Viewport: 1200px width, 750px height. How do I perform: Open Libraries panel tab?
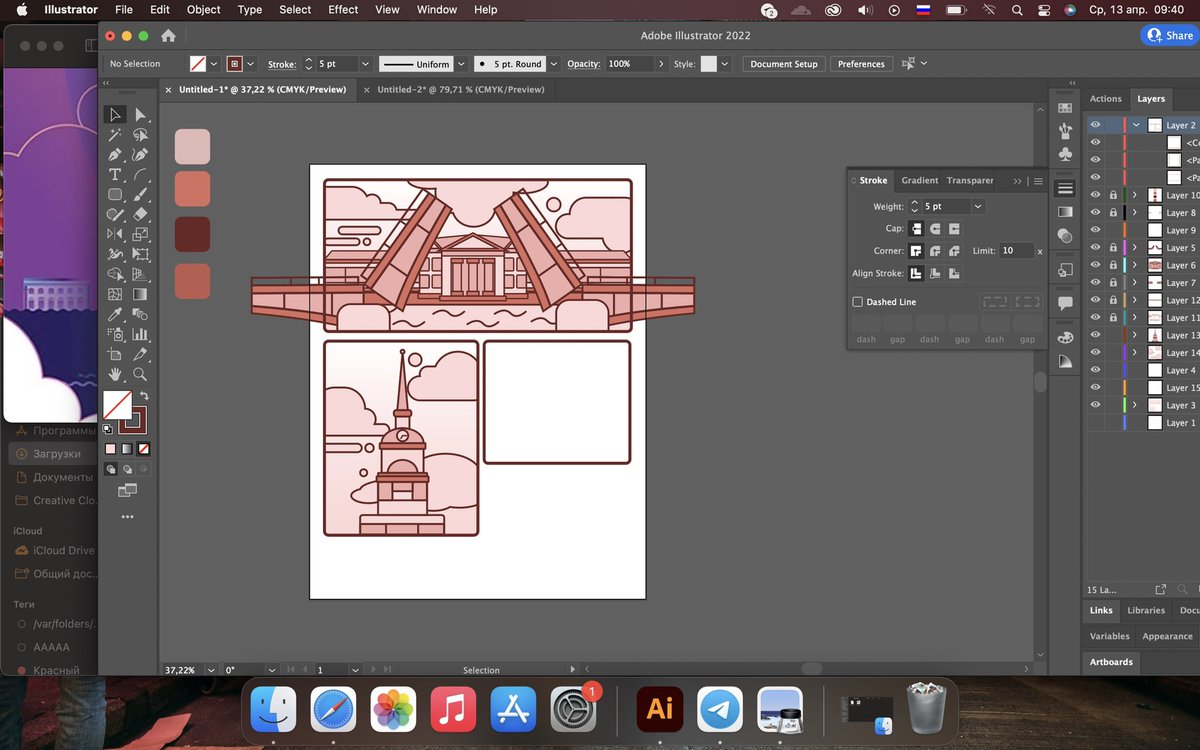(1146, 610)
